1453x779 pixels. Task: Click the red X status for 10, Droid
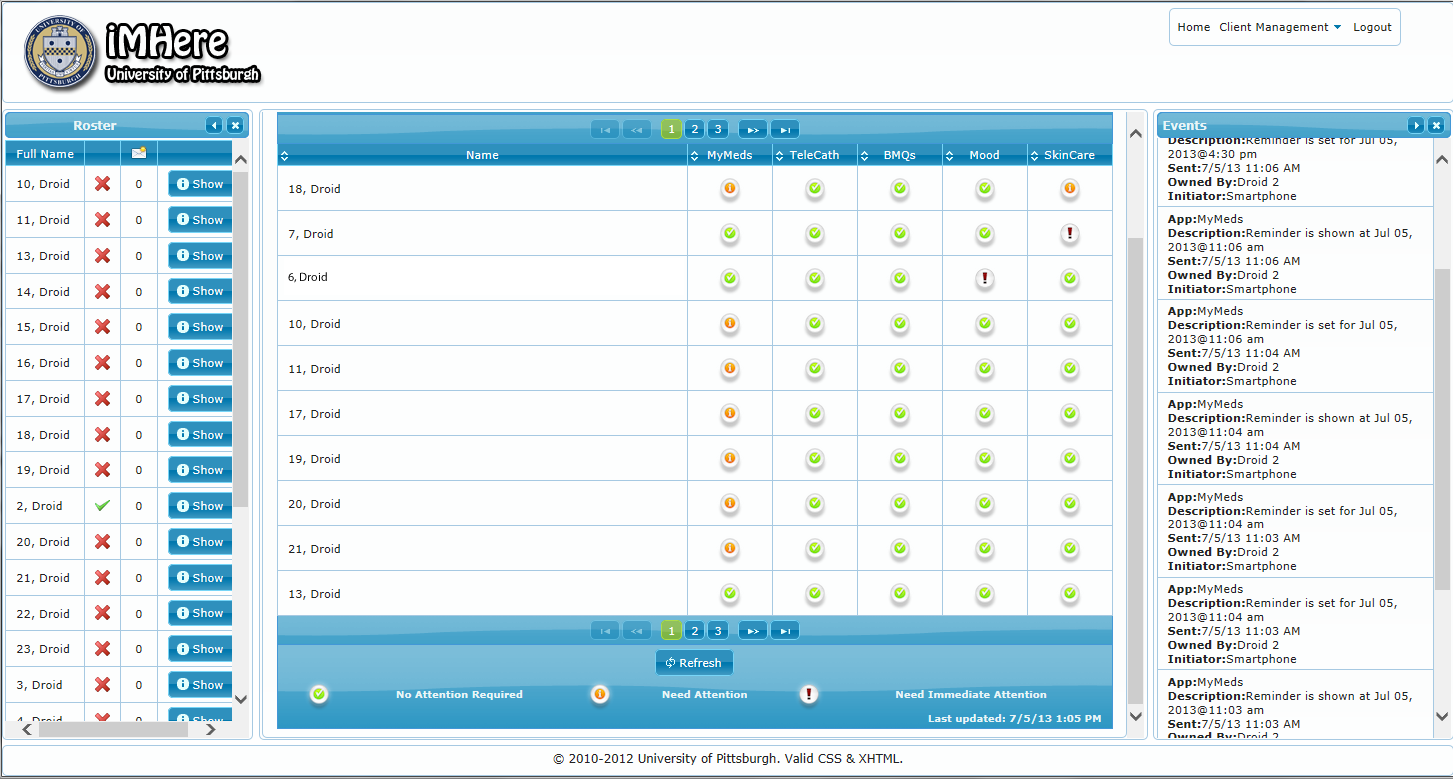point(102,184)
